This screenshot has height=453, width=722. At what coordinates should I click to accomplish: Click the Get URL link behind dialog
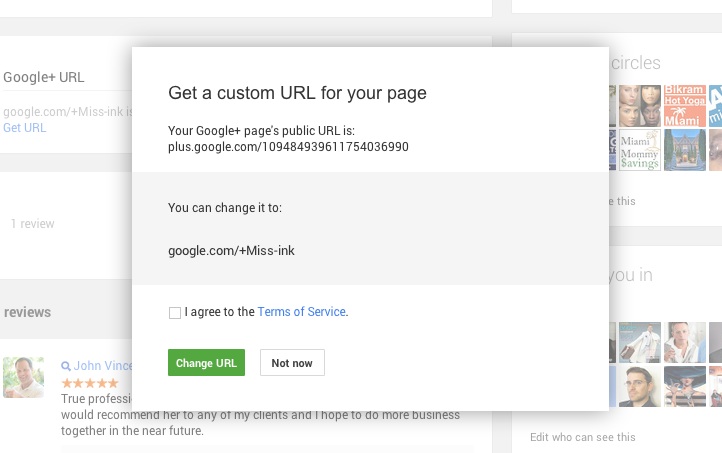[x=24, y=128]
